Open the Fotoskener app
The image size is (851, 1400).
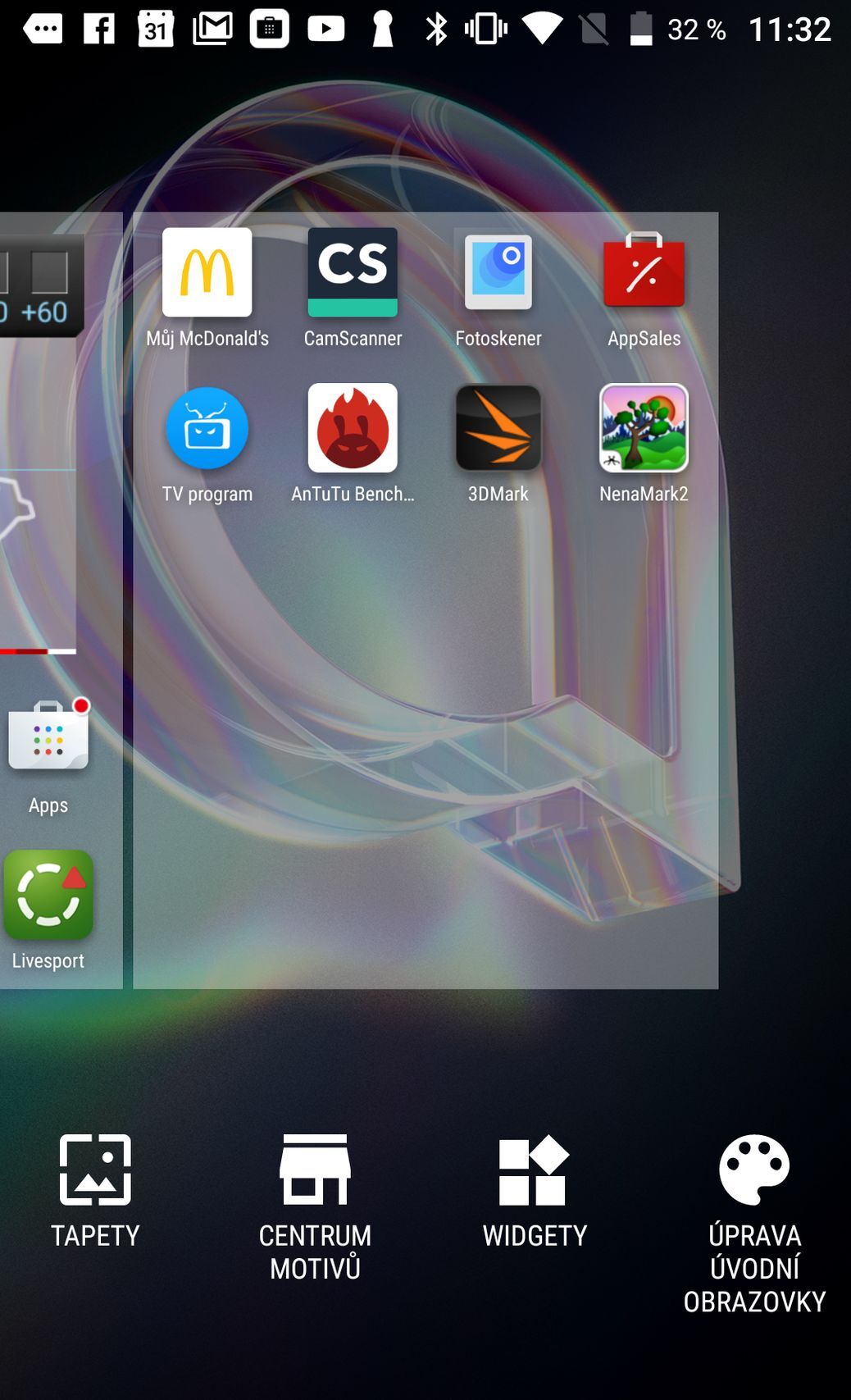pyautogui.click(x=498, y=273)
